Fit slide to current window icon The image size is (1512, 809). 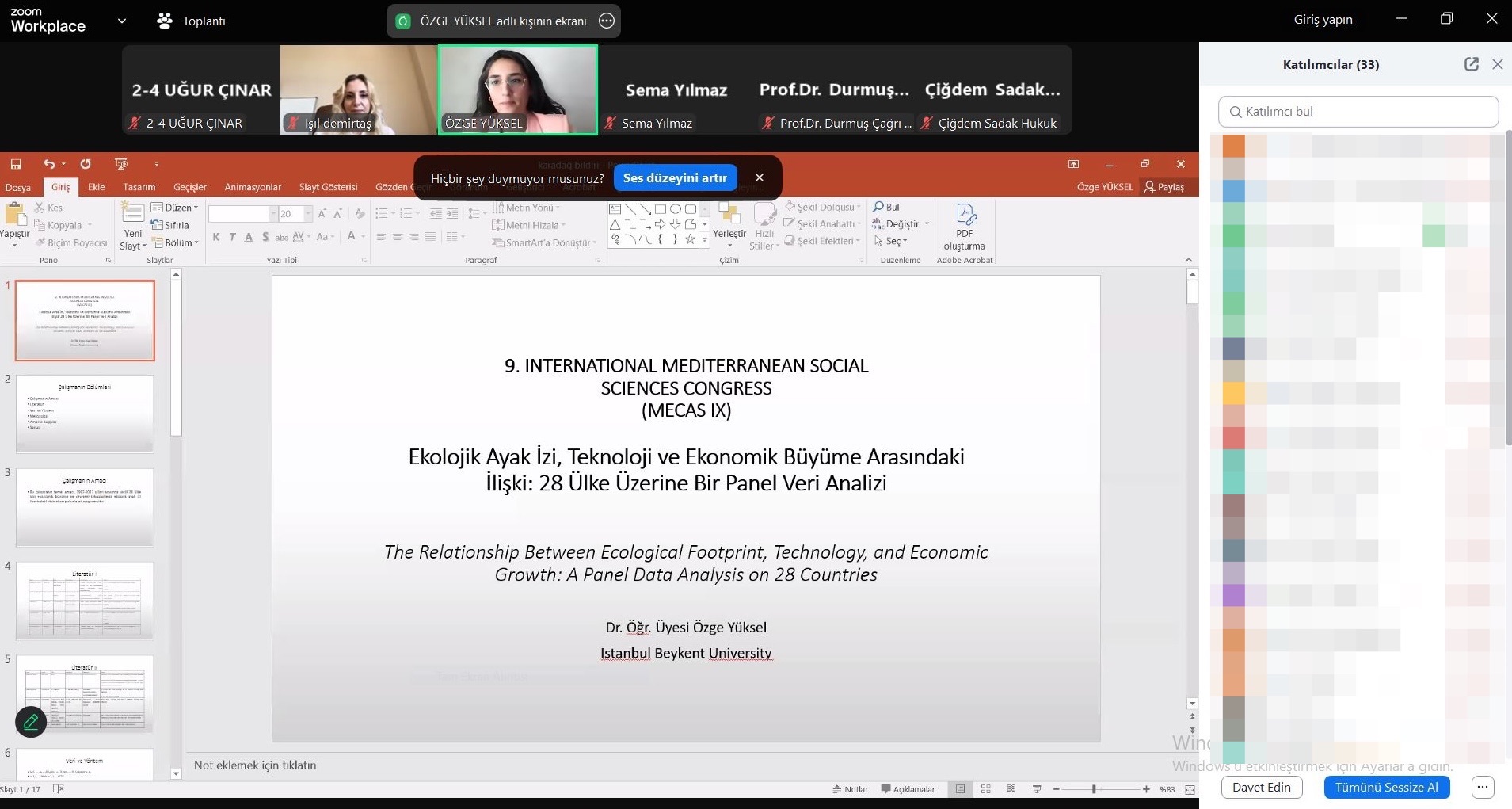(1190, 789)
